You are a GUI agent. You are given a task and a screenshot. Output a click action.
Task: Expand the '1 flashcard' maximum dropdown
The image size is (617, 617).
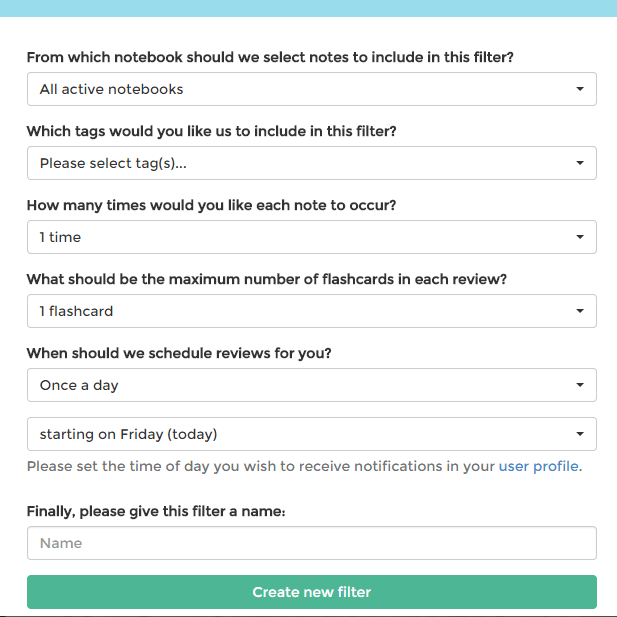(x=312, y=311)
